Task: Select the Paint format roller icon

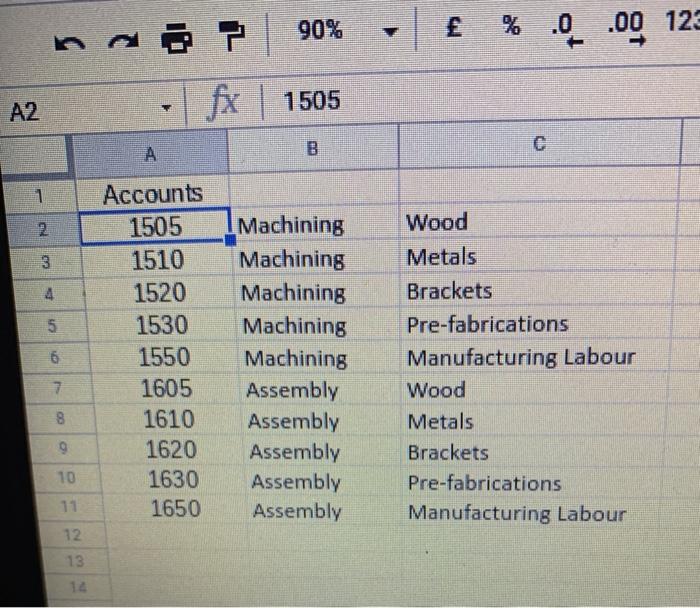Action: click(232, 36)
